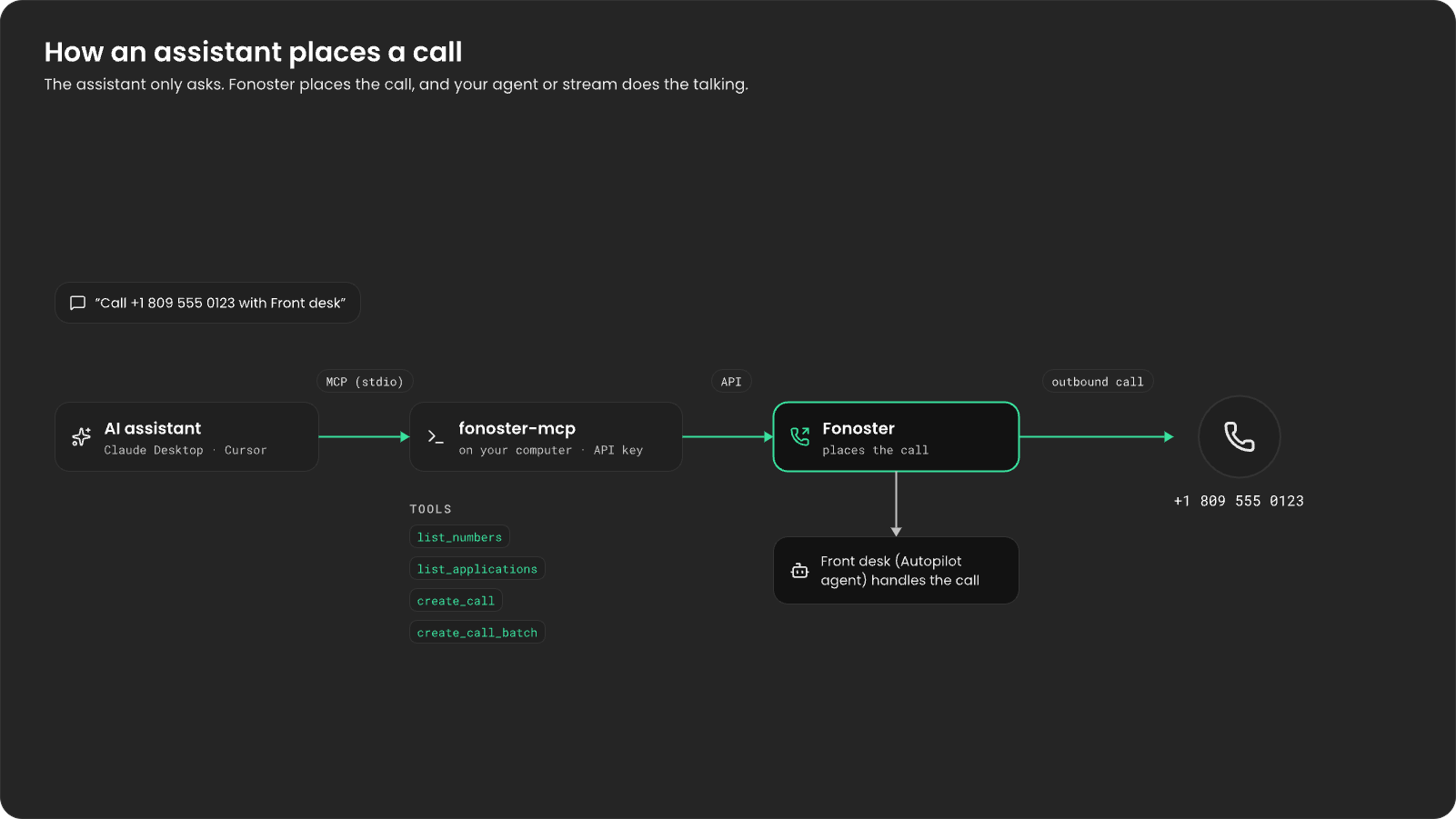The image size is (1456, 819).
Task: Click the subtitle beginning 'The assistant only asks'
Action: tap(397, 85)
